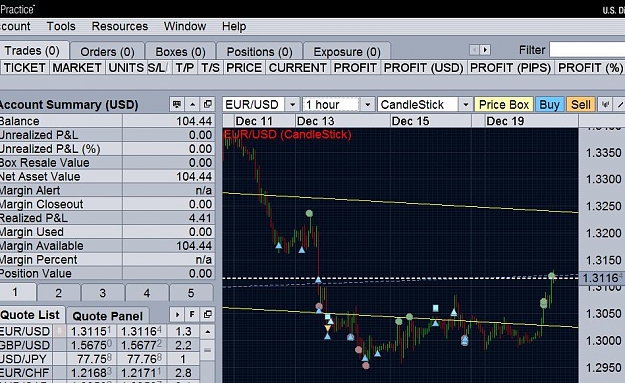
Task: Open the EUR/USD currency pair dropdown
Action: (293, 105)
